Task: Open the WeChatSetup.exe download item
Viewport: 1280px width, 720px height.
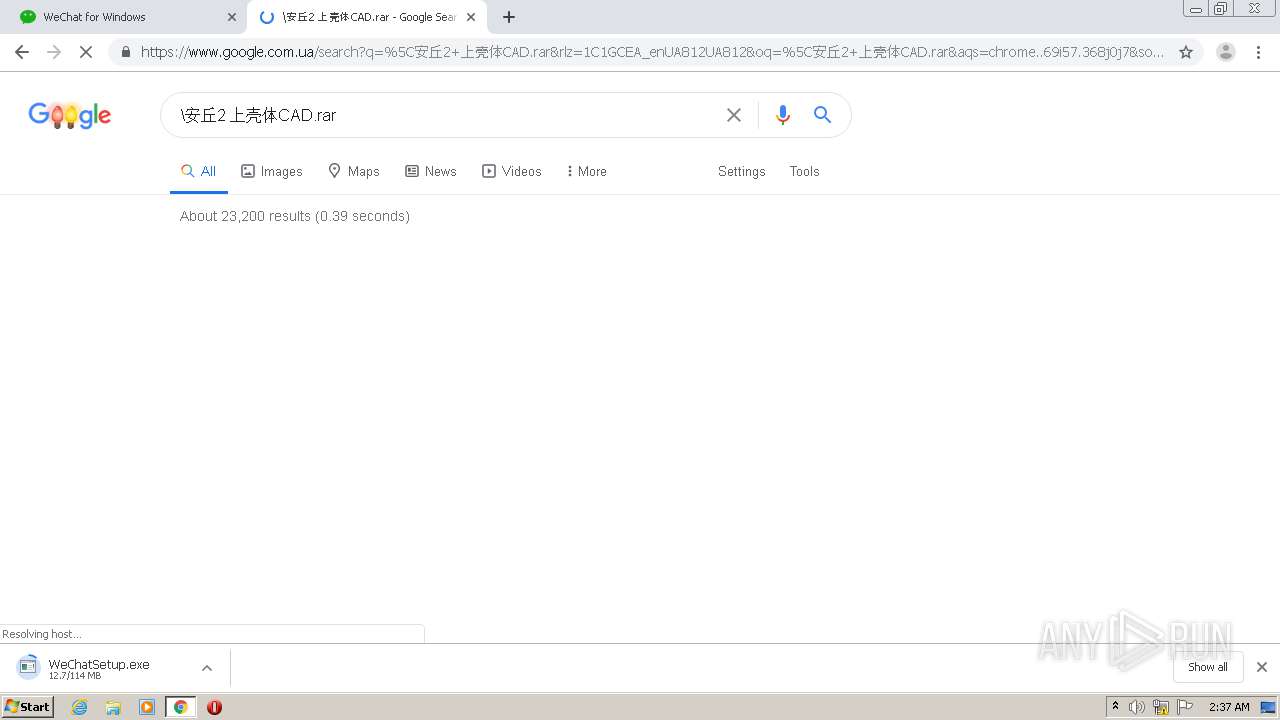Action: pos(99,668)
